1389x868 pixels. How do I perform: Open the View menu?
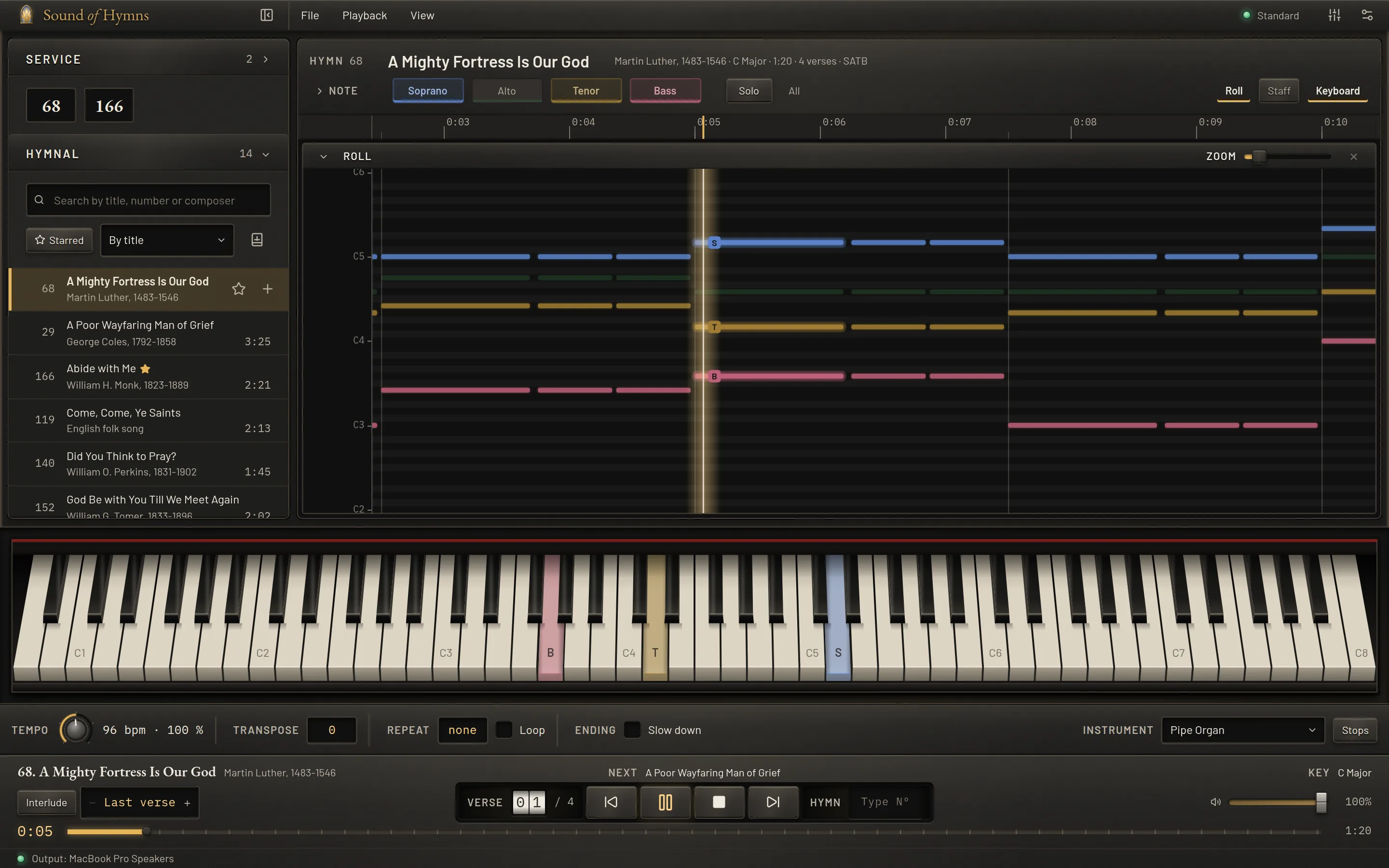point(422,15)
